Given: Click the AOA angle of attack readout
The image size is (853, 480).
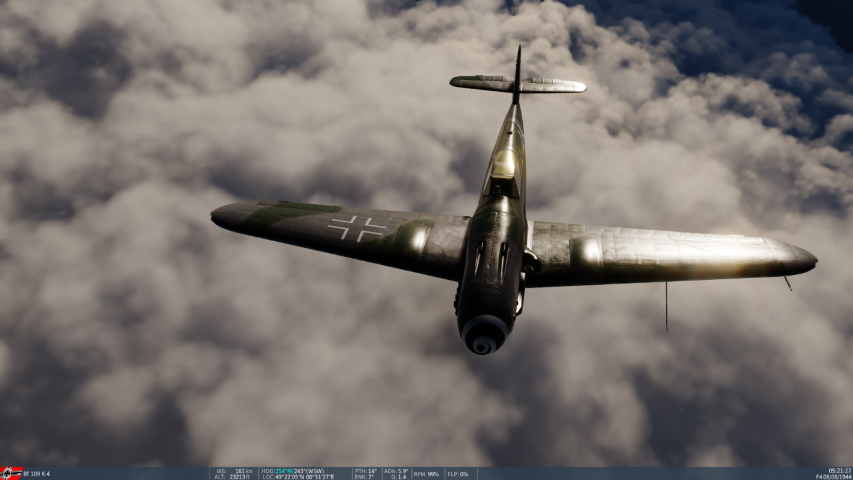Looking at the screenshot, I should click(396, 470).
